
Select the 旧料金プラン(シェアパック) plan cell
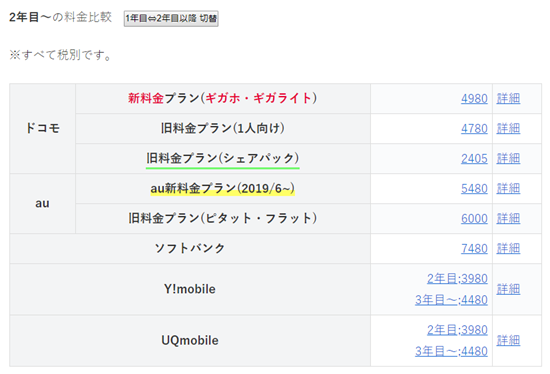pyautogui.click(x=223, y=159)
